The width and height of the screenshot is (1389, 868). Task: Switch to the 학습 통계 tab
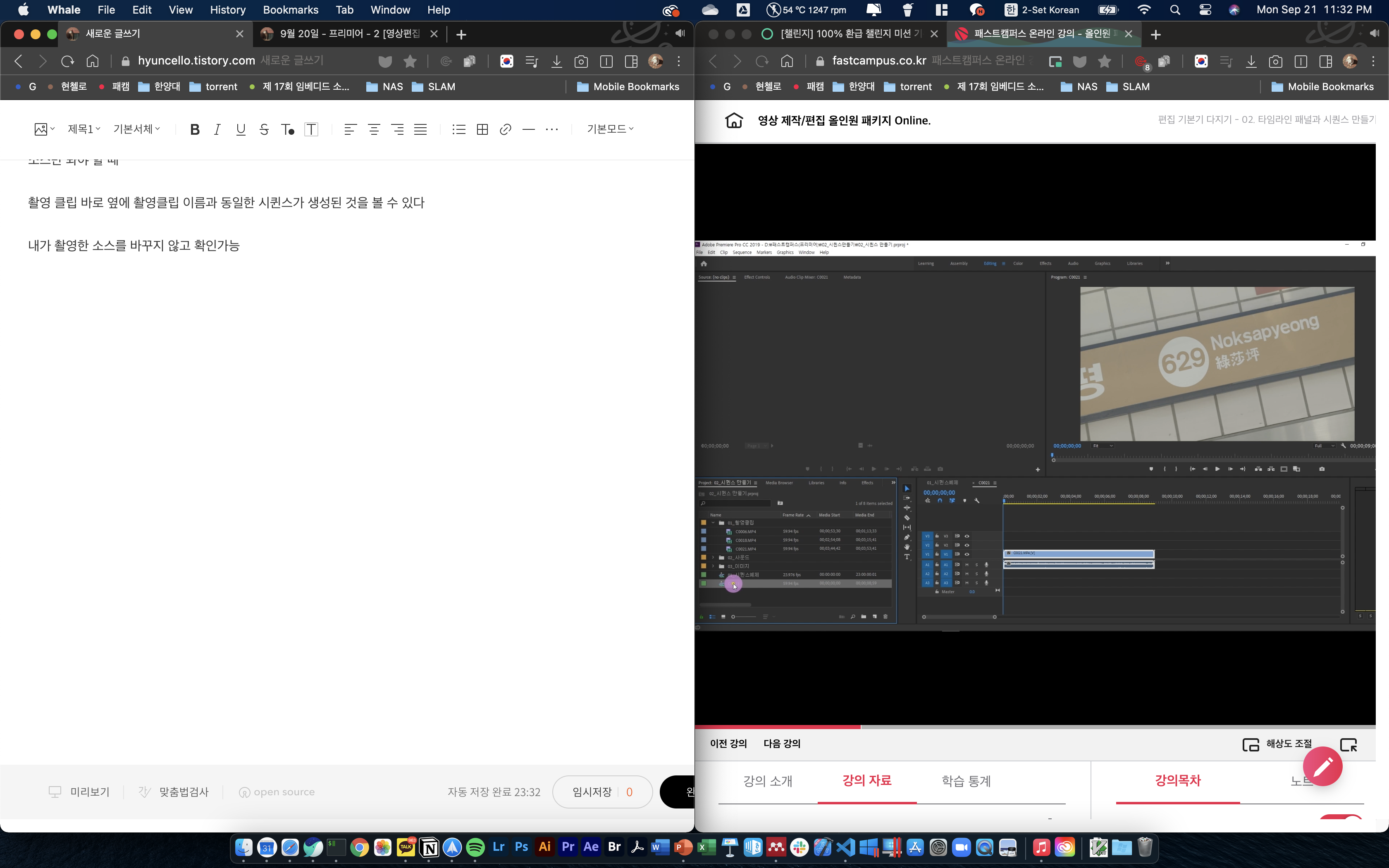966,781
